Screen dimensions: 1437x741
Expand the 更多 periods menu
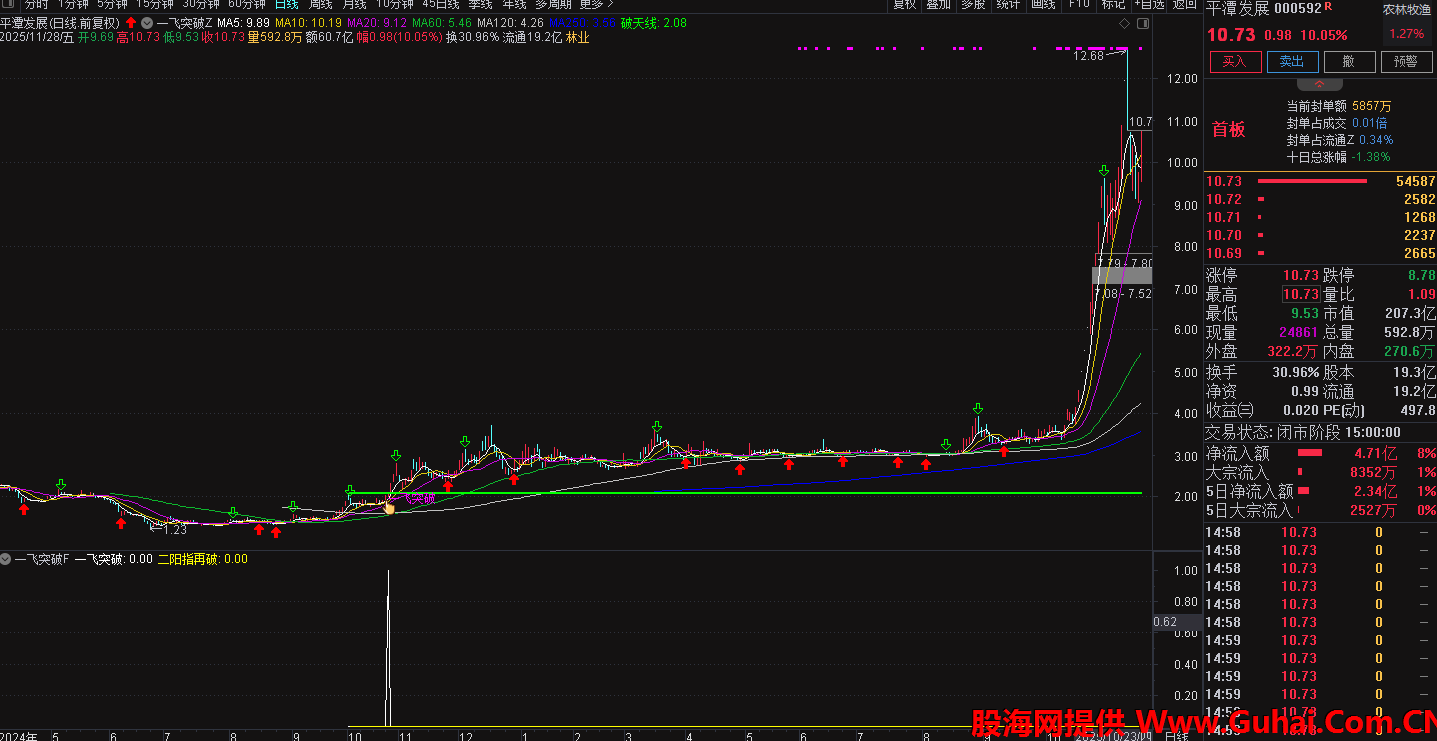[596, 4]
